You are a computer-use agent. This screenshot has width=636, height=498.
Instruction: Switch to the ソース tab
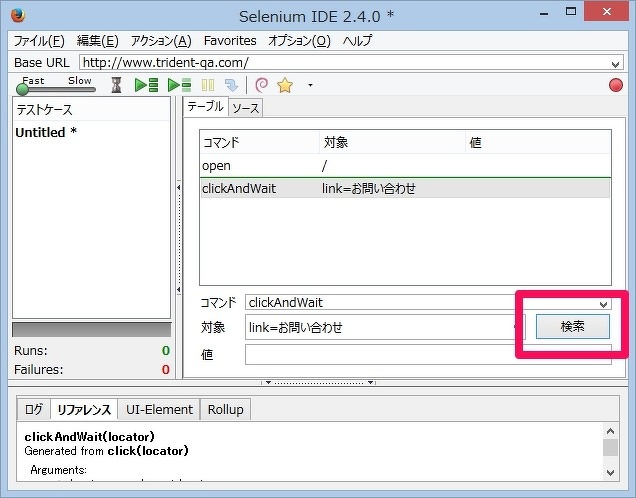pos(246,107)
